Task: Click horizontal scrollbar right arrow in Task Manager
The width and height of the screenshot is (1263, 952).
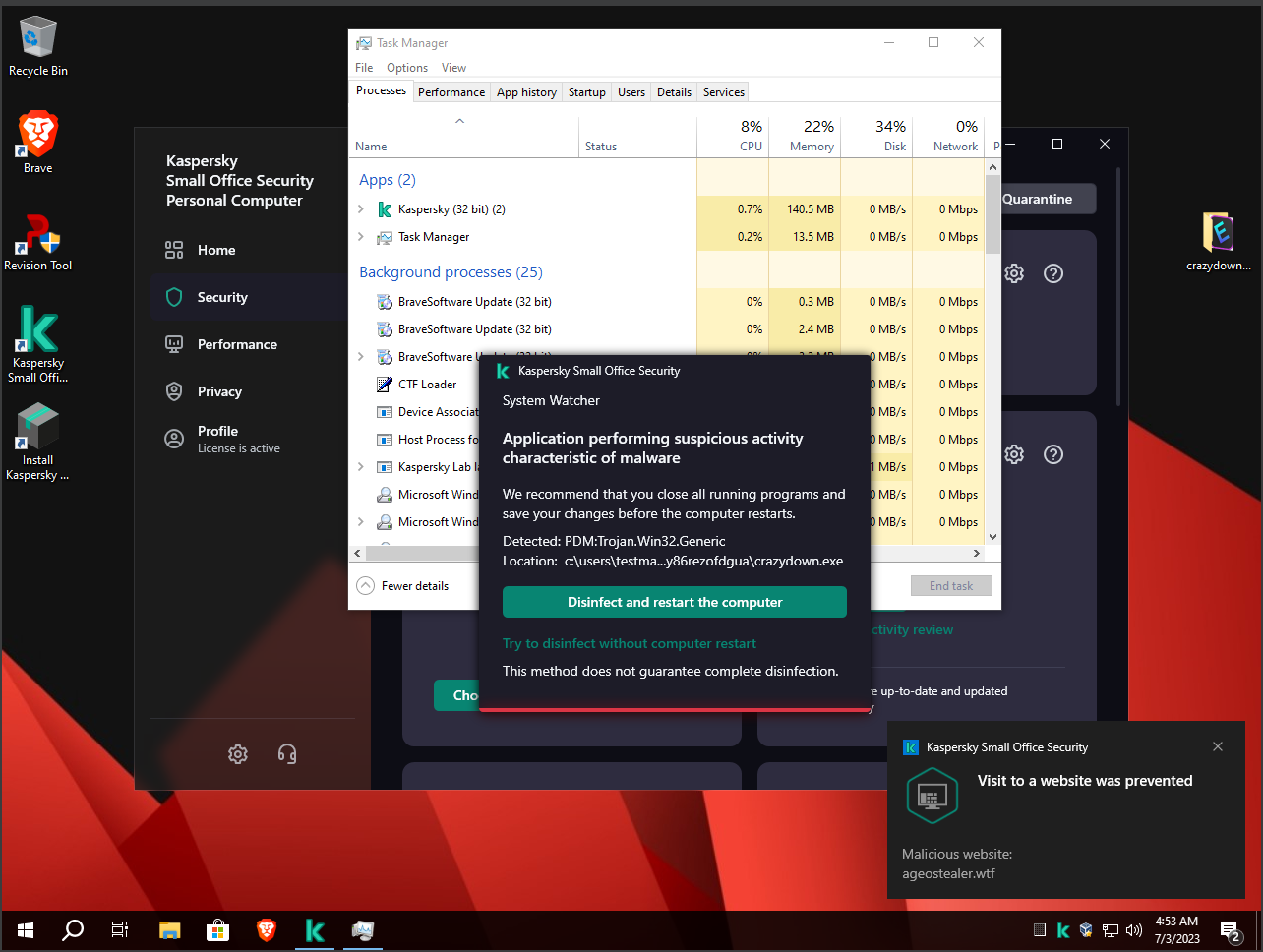Action: click(x=977, y=554)
